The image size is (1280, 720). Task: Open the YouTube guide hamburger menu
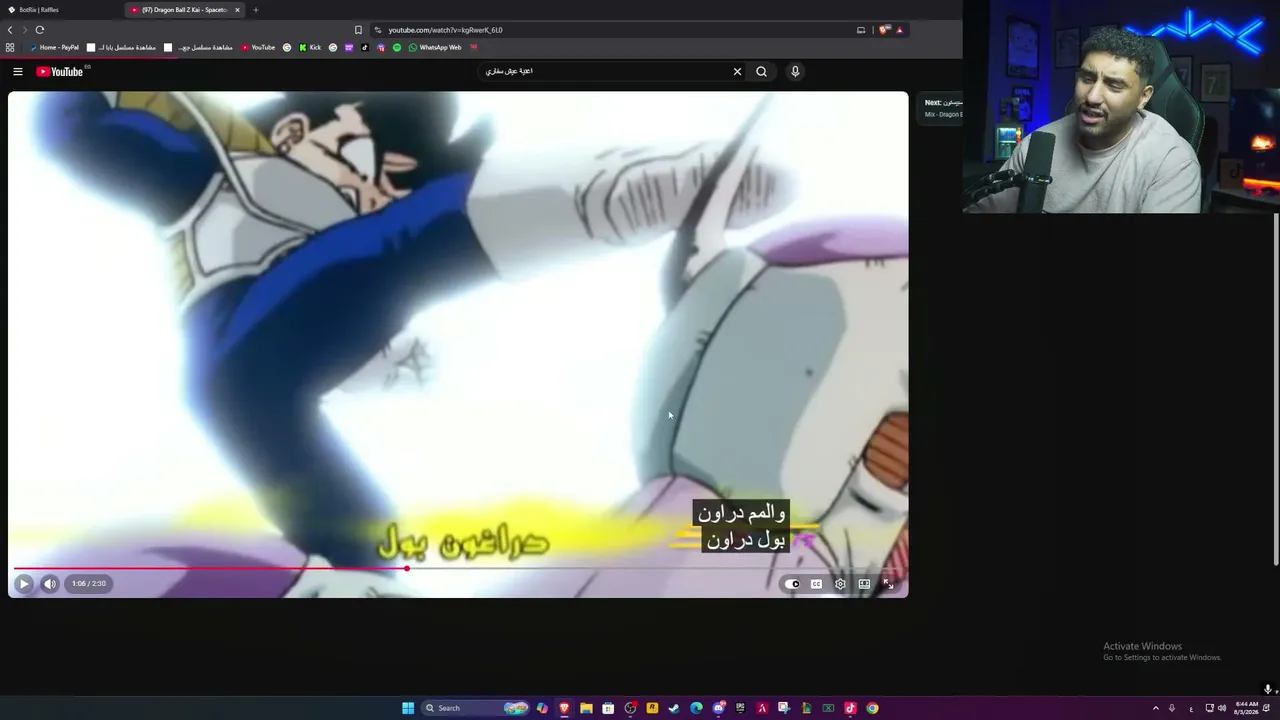[x=18, y=71]
